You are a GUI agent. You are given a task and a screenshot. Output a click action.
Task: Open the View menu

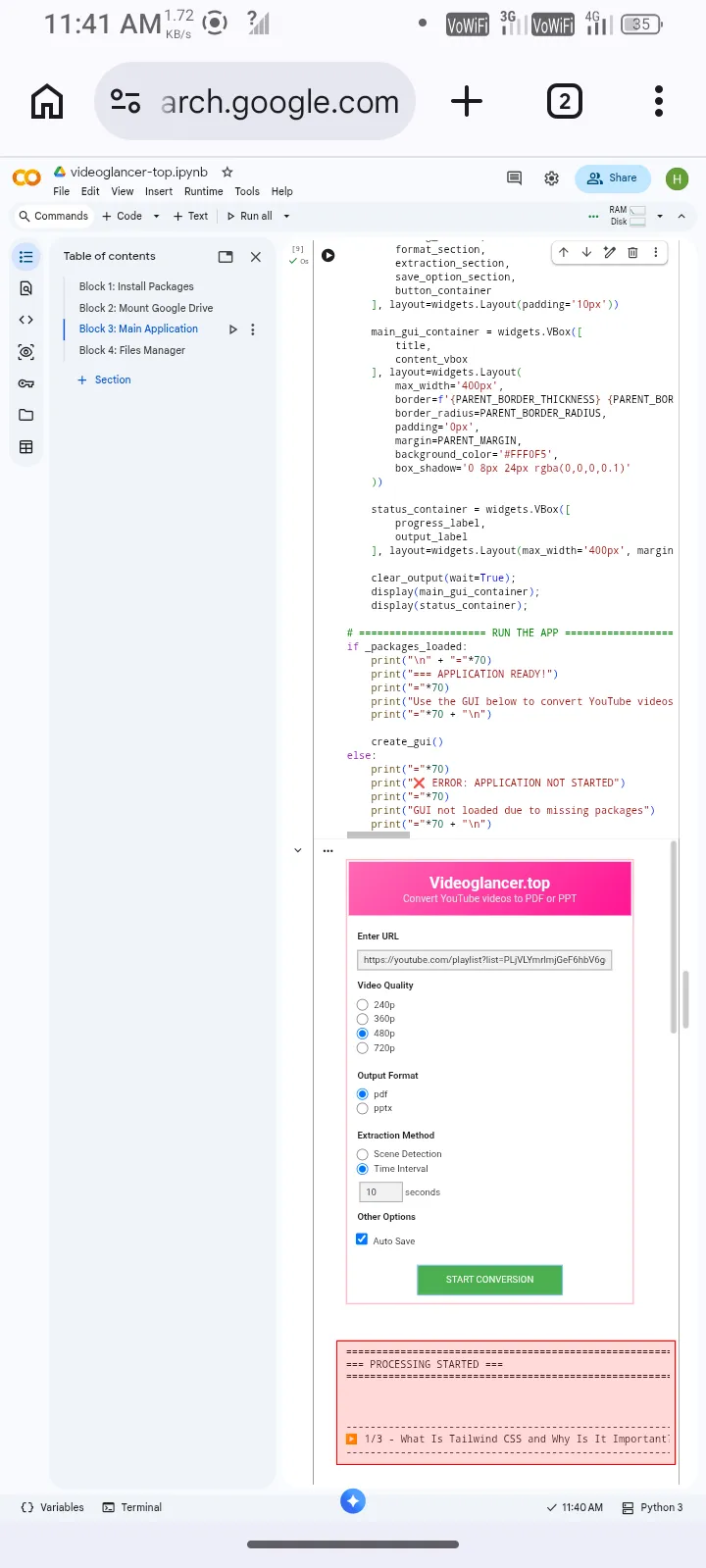coord(123,191)
